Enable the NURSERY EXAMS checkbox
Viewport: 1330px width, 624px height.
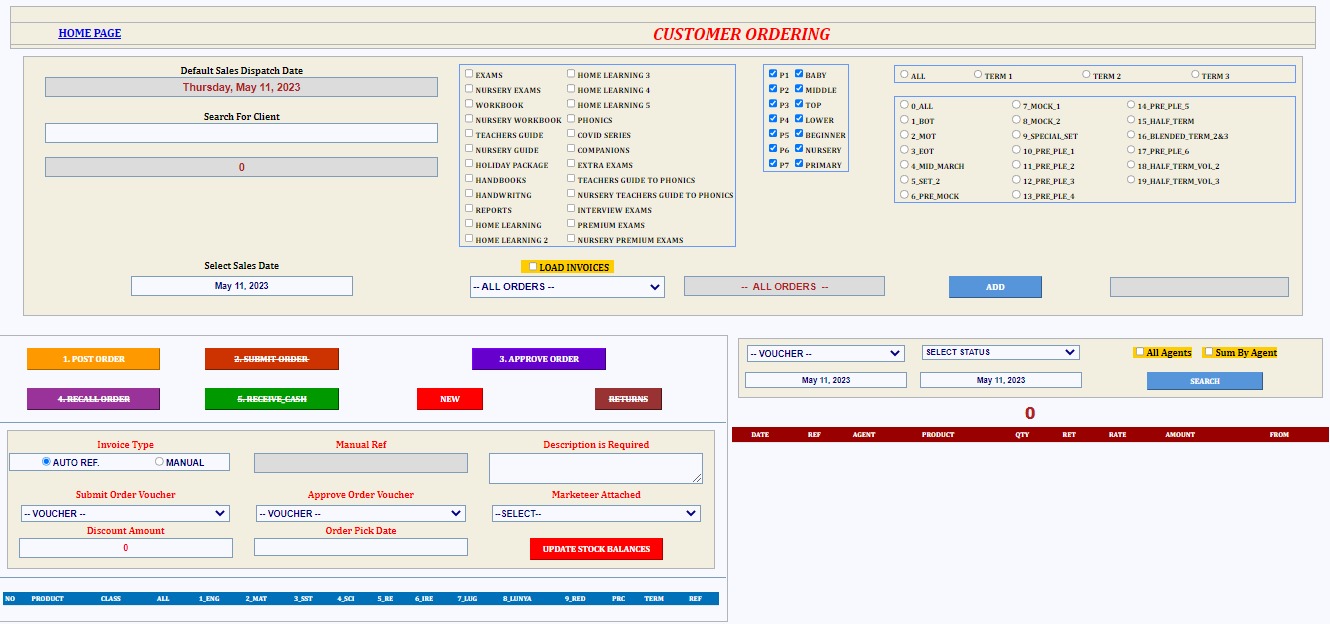tap(469, 89)
